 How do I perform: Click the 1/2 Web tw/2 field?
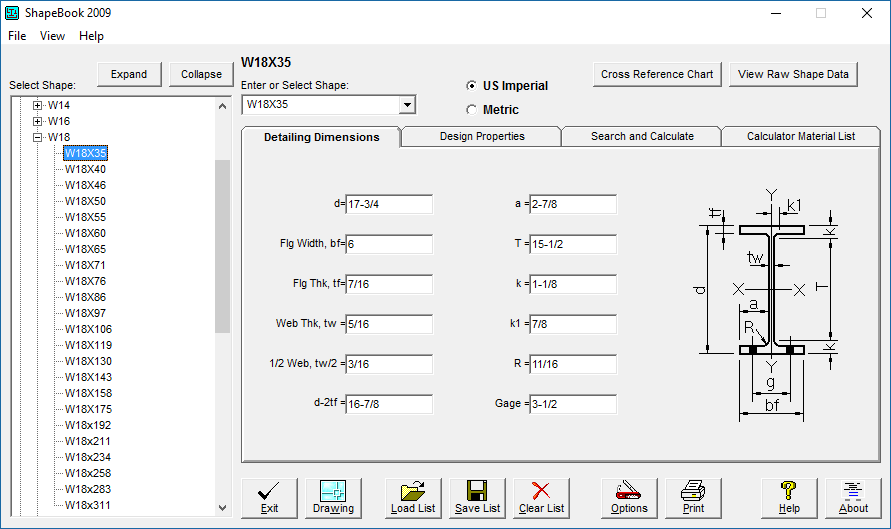(389, 364)
